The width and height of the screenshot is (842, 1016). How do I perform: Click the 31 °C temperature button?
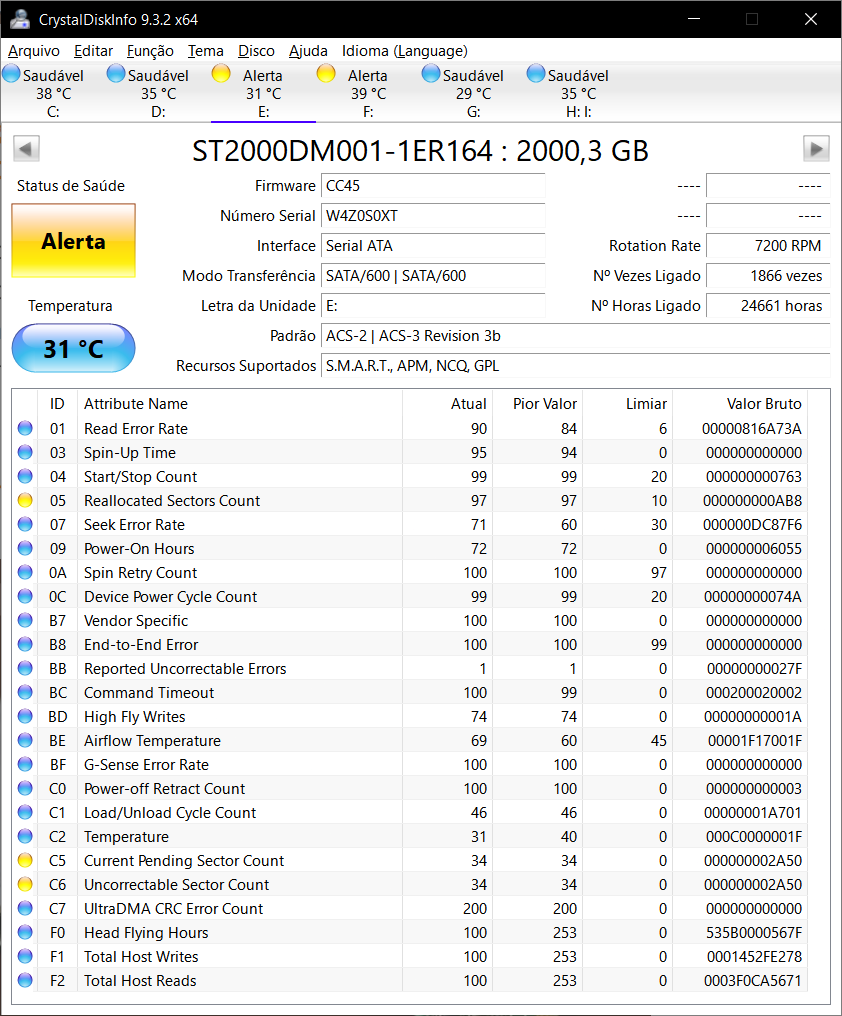pos(73,349)
